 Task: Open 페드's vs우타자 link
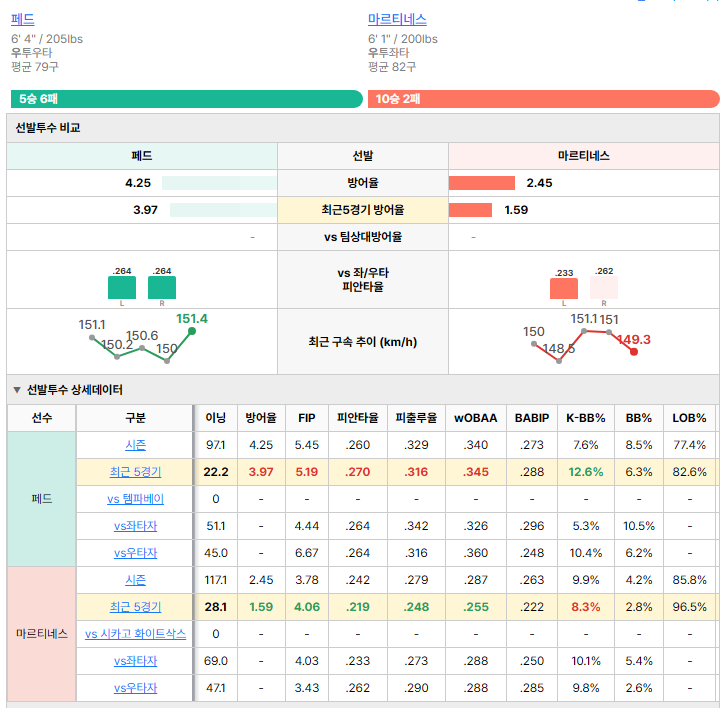click(x=135, y=552)
